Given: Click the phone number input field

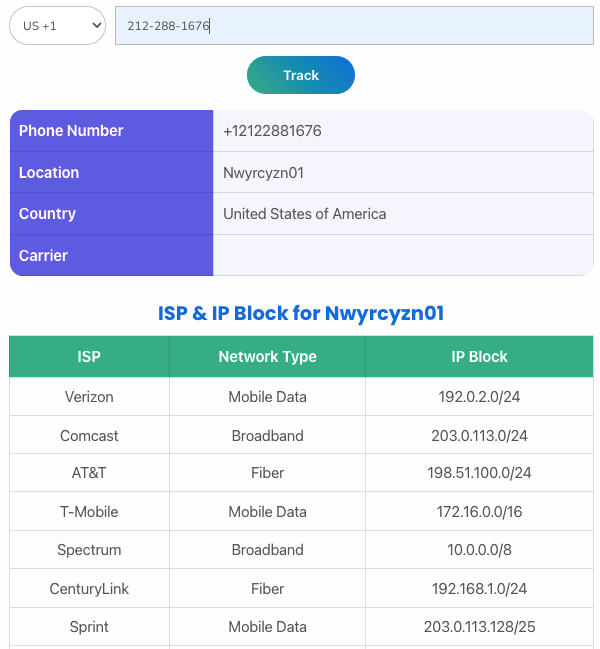Looking at the screenshot, I should (354, 26).
